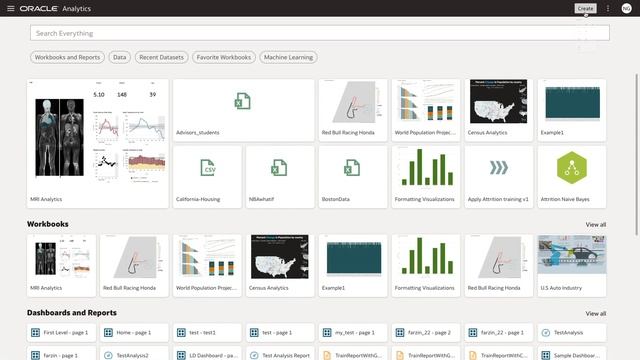
Task: Open the three-dot page menu
Action: (x=608, y=8)
